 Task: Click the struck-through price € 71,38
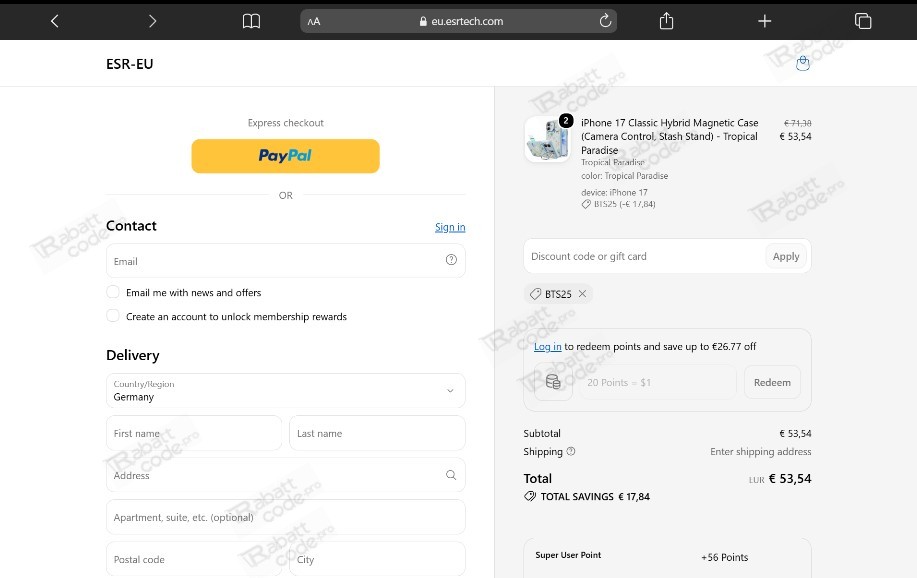click(797, 123)
